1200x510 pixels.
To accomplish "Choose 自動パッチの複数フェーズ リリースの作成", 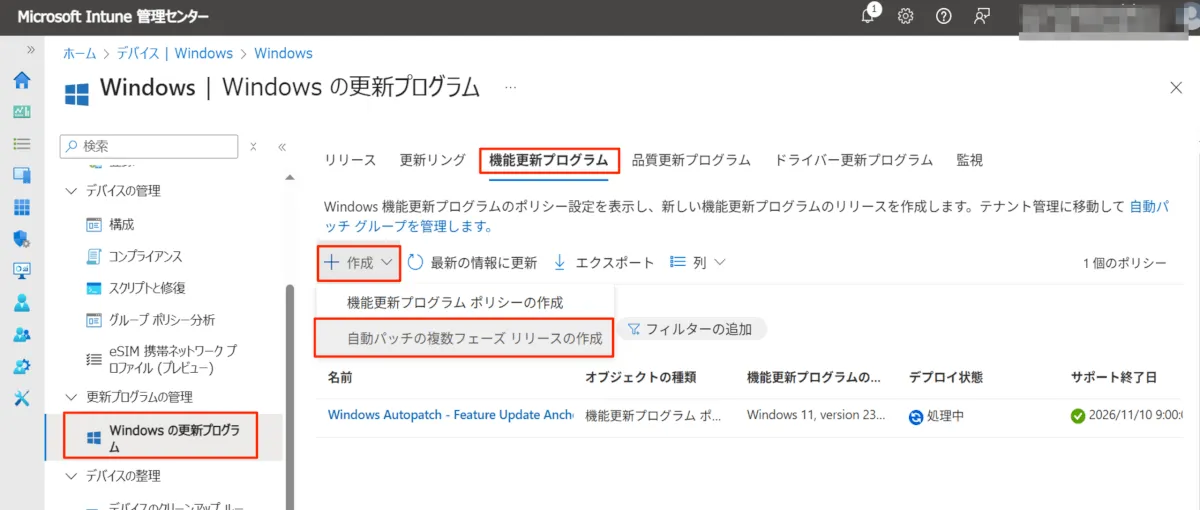I will tap(464, 338).
